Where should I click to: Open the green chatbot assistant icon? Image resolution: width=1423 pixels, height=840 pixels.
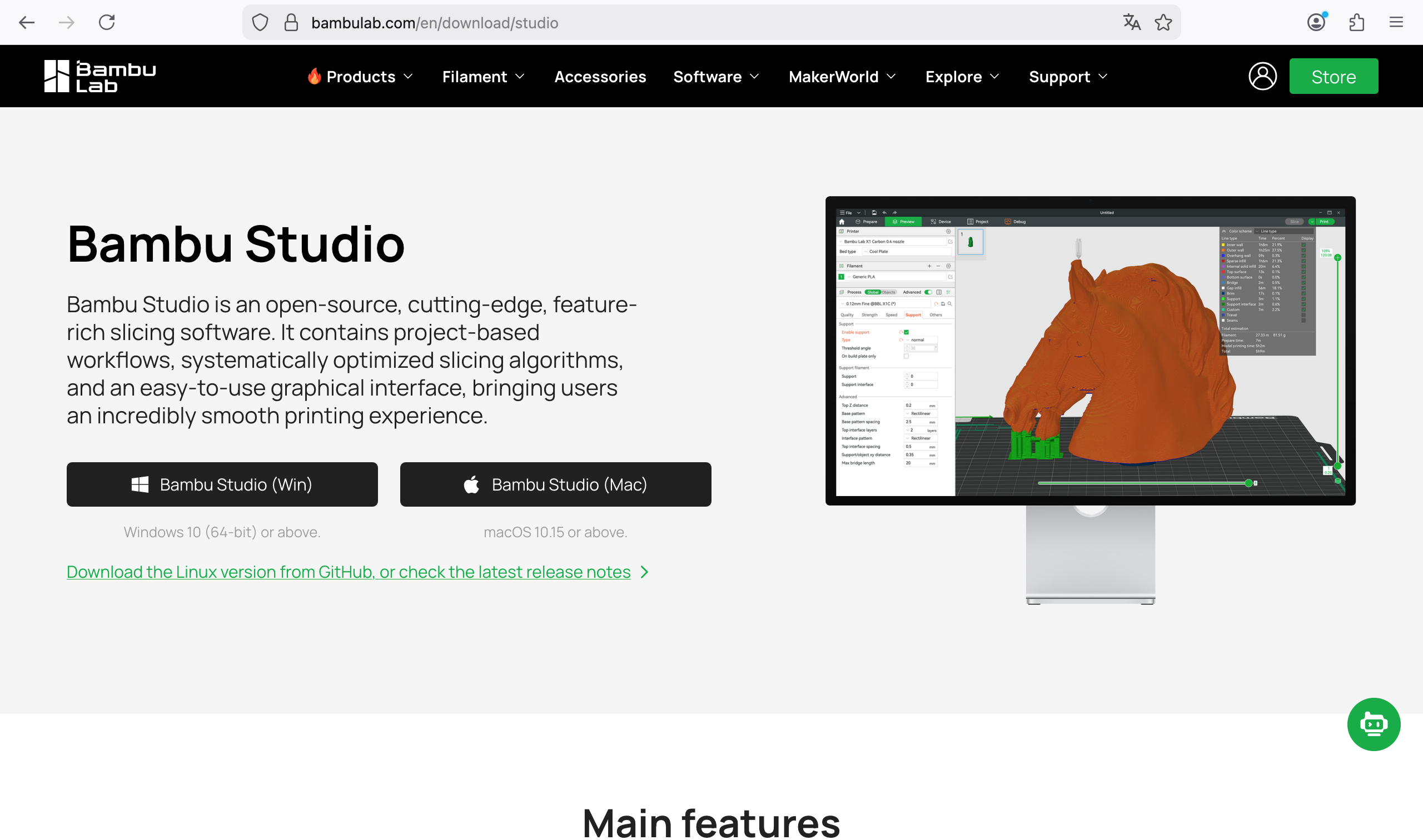coord(1372,724)
